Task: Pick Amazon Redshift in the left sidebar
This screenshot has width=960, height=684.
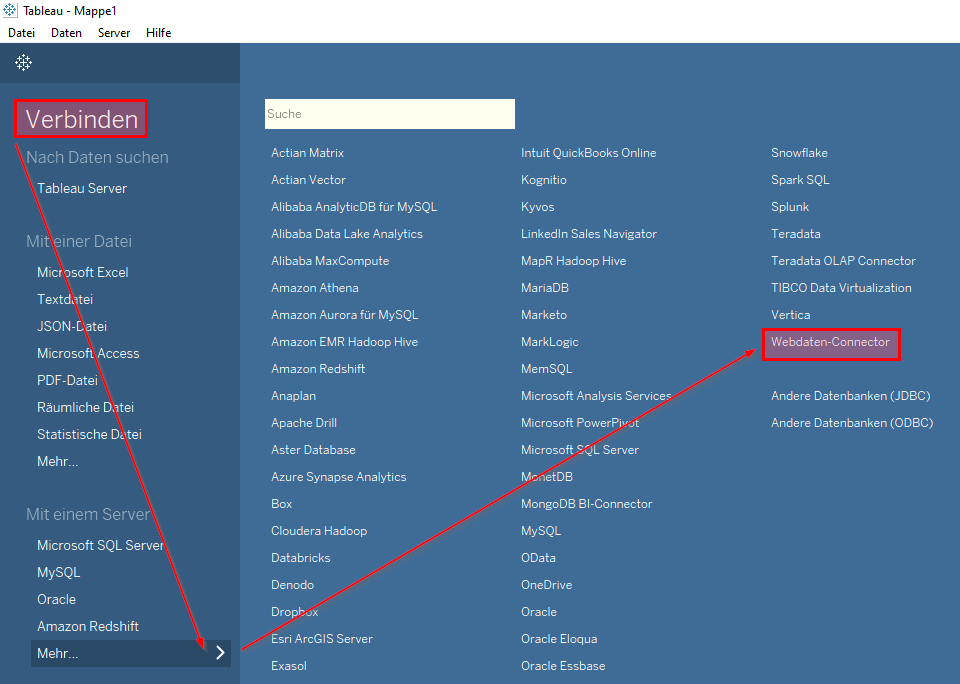Action: tap(88, 625)
